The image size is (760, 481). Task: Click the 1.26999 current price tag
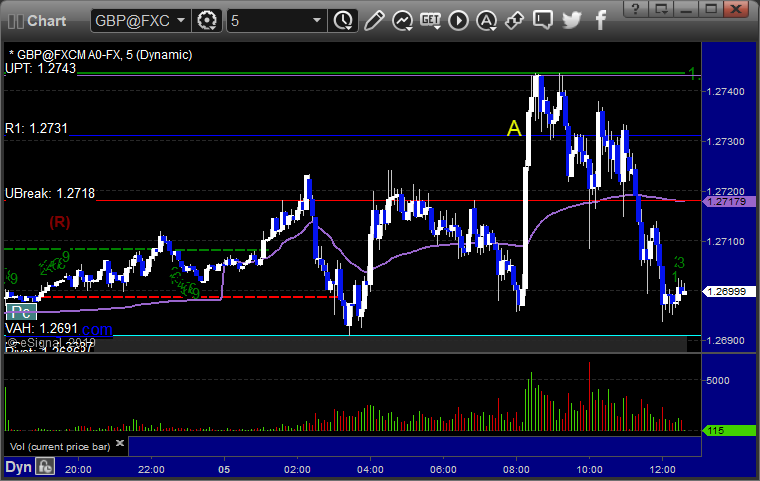tap(729, 291)
